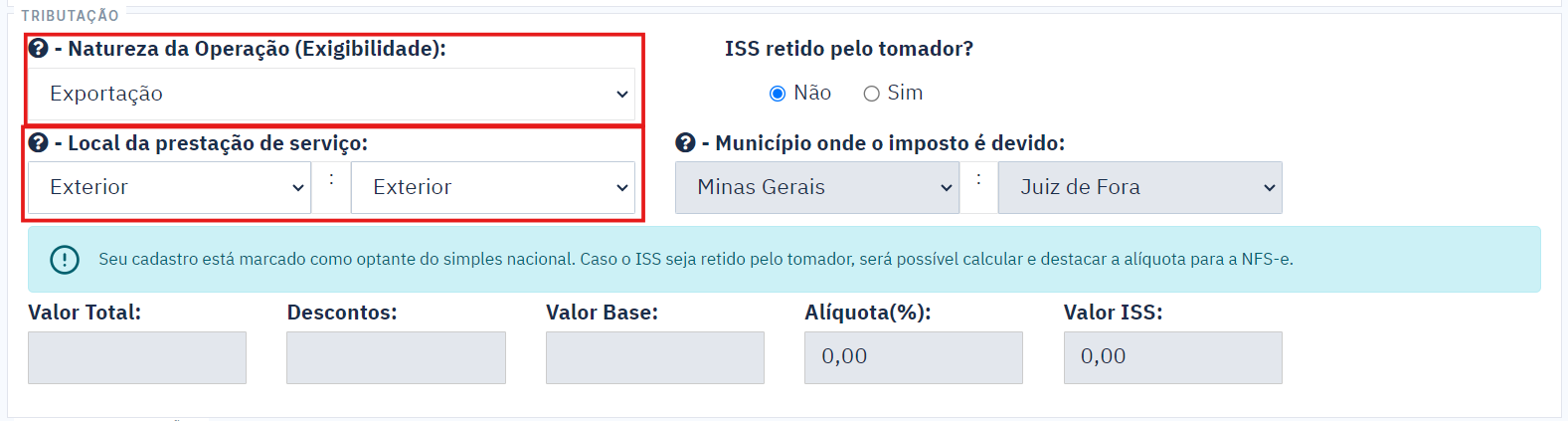The width and height of the screenshot is (1568, 421).
Task: Click the 'ISS retido pelo tomador?' label
Action: (x=849, y=49)
